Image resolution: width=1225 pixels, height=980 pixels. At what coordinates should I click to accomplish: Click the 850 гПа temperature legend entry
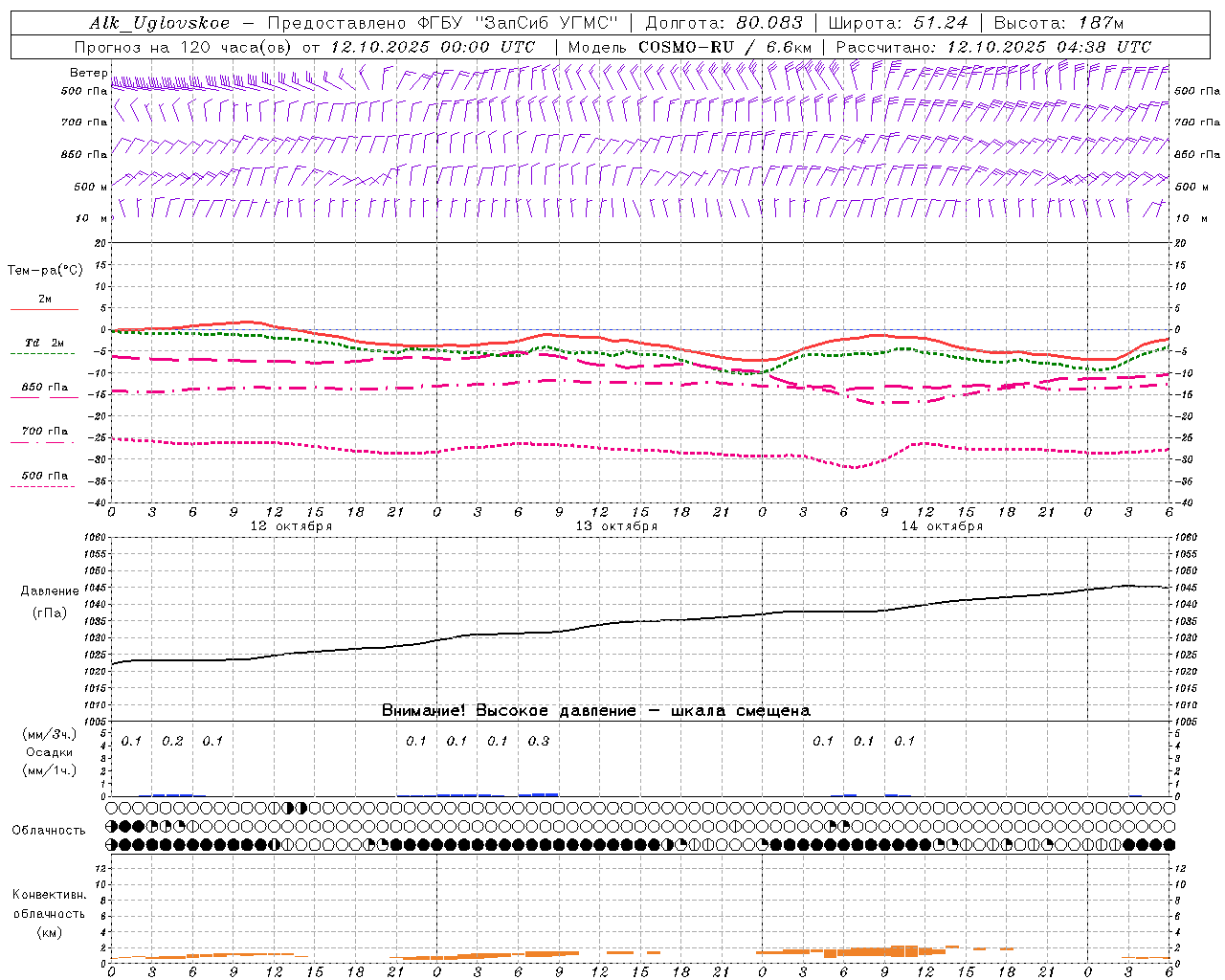[45, 388]
